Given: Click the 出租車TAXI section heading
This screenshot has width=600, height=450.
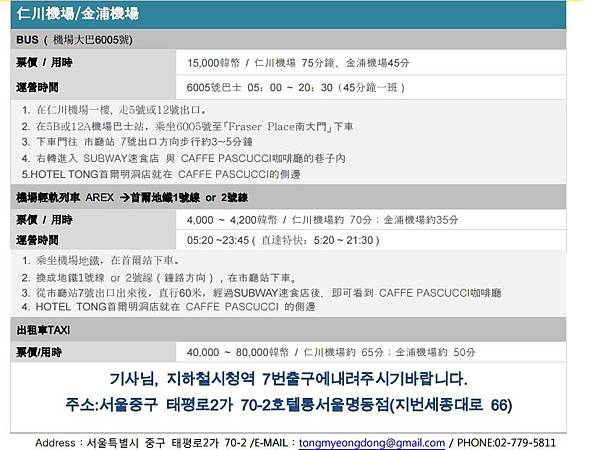Looking at the screenshot, I should (x=43, y=330).
